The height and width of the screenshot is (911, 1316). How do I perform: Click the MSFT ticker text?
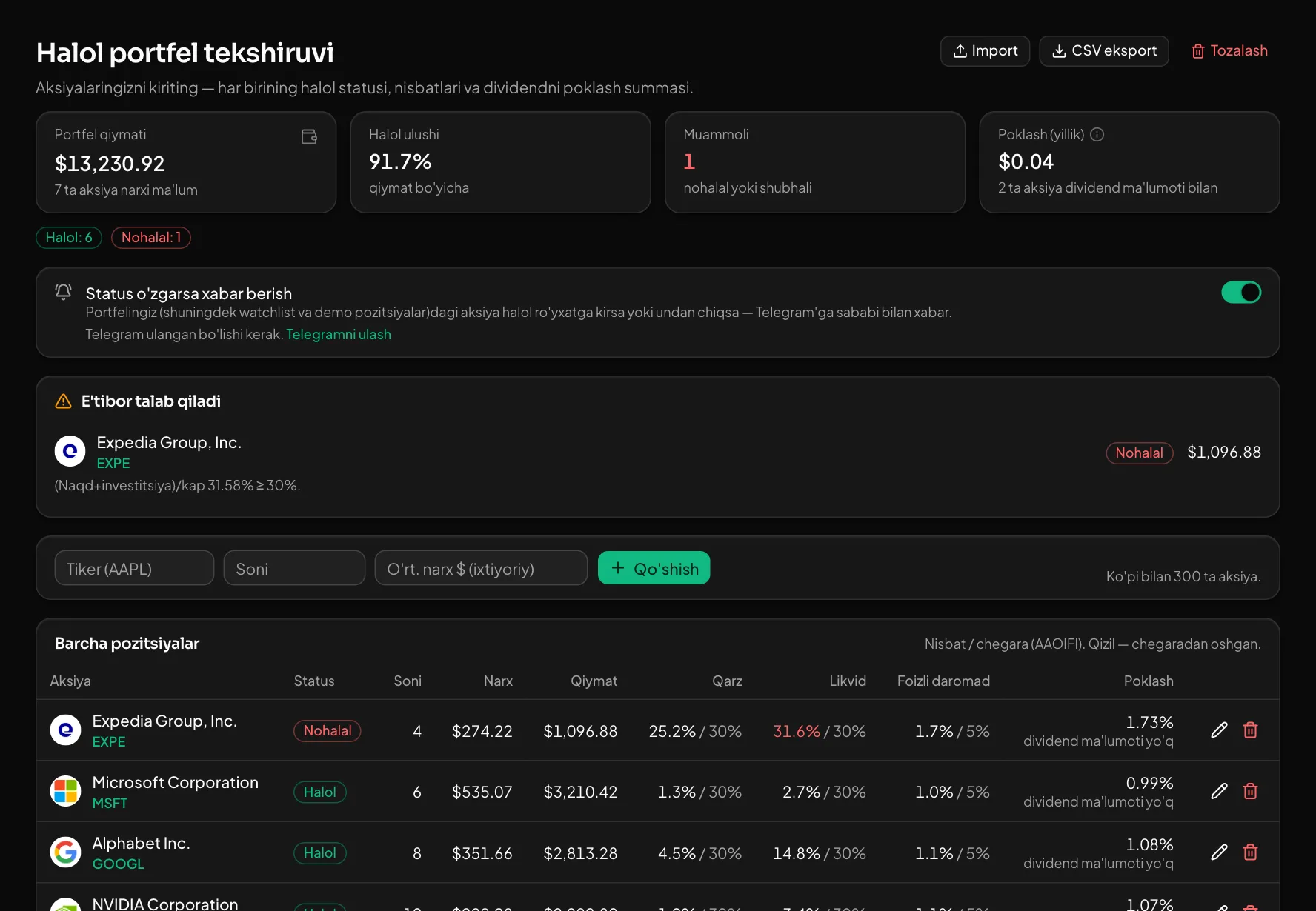pyautogui.click(x=110, y=804)
